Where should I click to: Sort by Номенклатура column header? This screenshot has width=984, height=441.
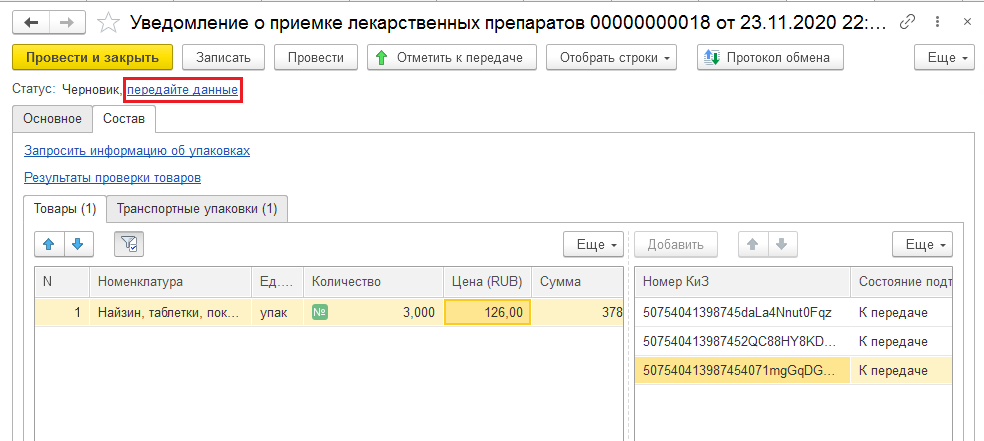(x=171, y=282)
